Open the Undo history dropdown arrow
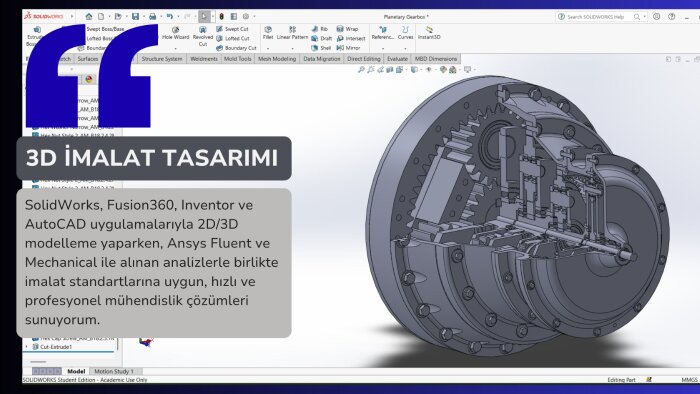The image size is (700, 394). (178, 17)
